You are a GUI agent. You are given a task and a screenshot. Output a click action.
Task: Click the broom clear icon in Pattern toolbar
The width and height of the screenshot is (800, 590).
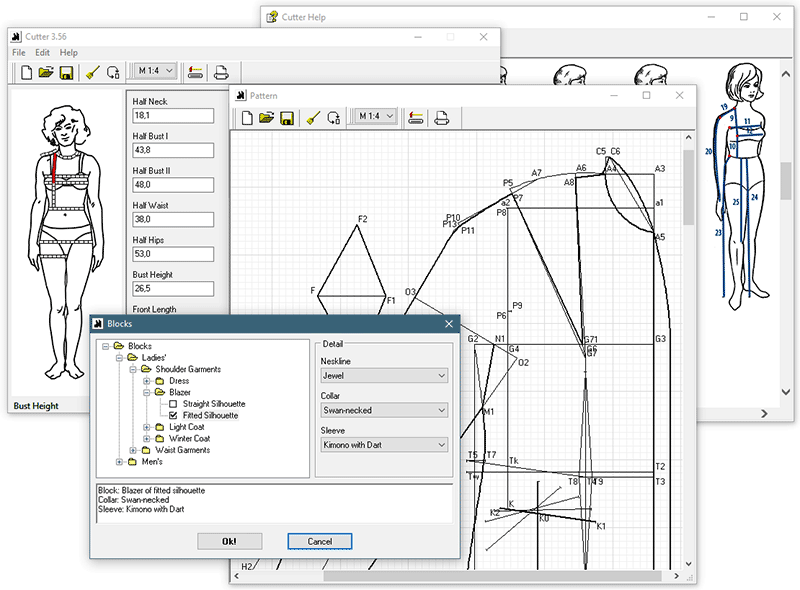tap(313, 117)
